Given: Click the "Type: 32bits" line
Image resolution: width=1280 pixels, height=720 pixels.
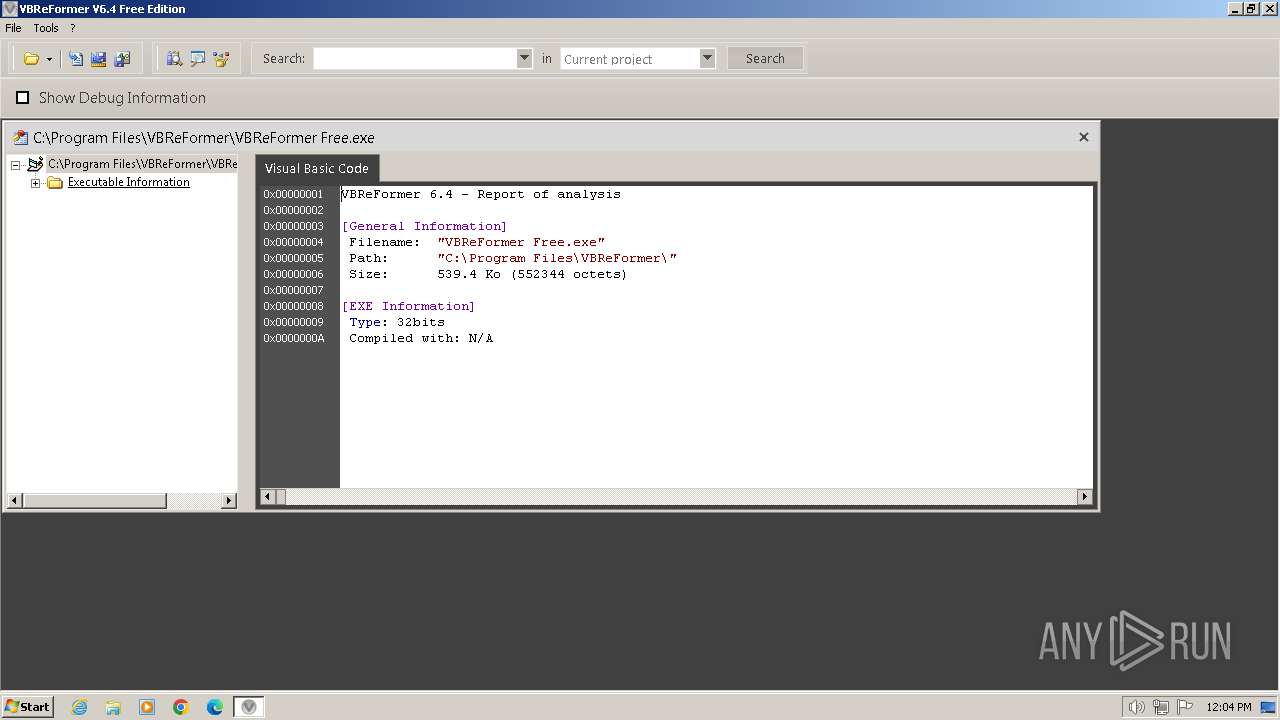Looking at the screenshot, I should pyautogui.click(x=396, y=322).
